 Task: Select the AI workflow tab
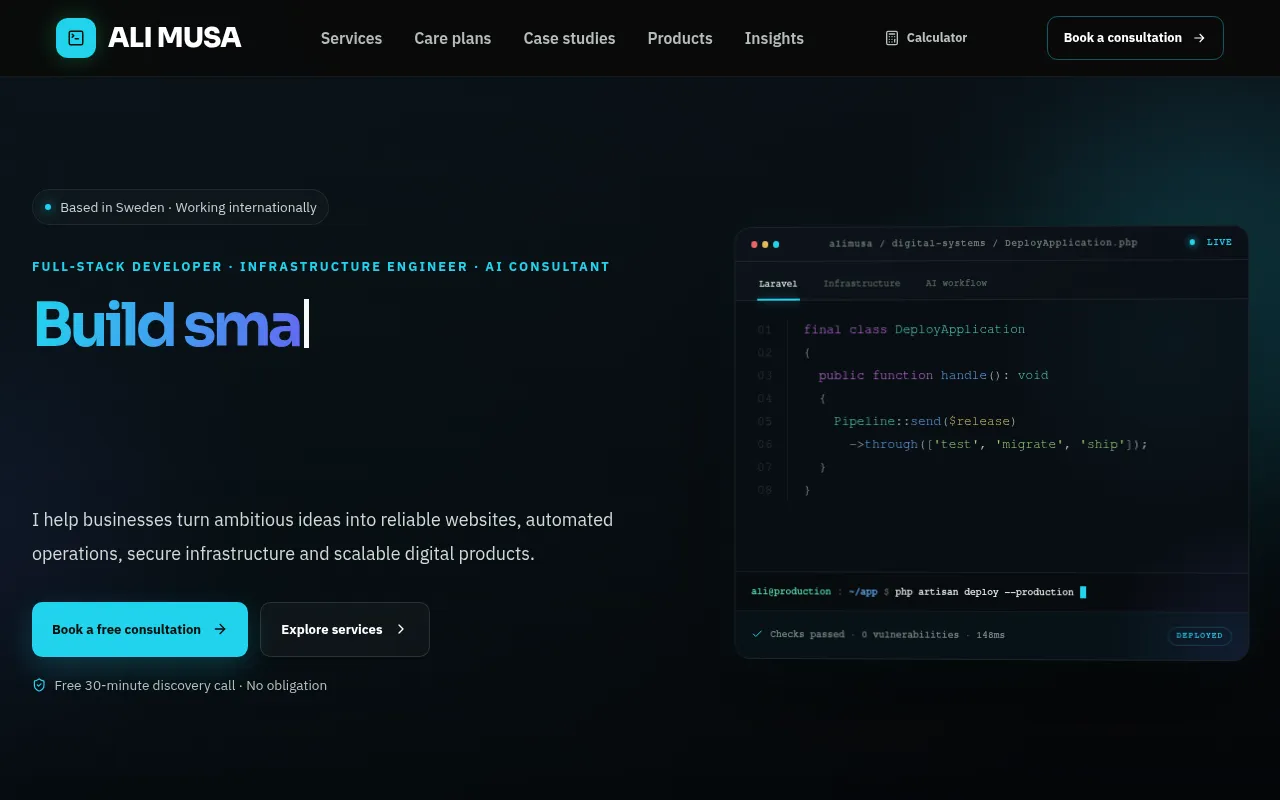(x=956, y=284)
